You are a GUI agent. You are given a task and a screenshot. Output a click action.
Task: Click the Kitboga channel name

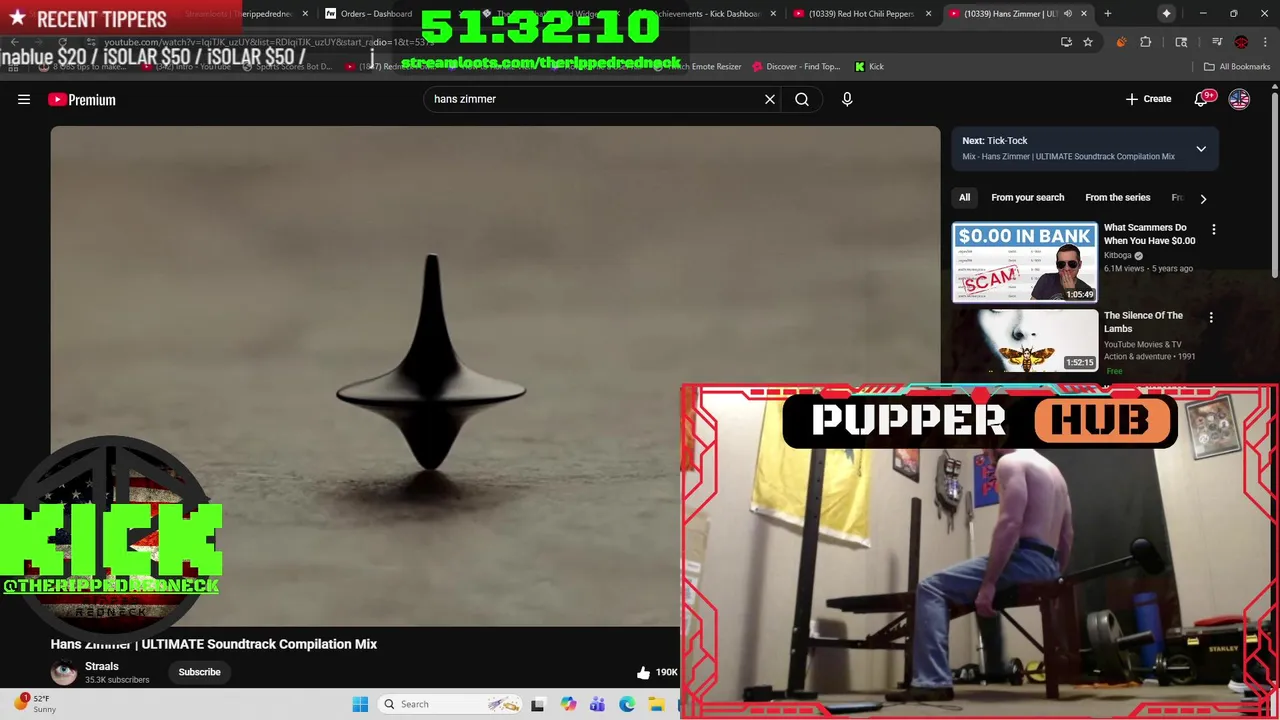[x=1117, y=255]
